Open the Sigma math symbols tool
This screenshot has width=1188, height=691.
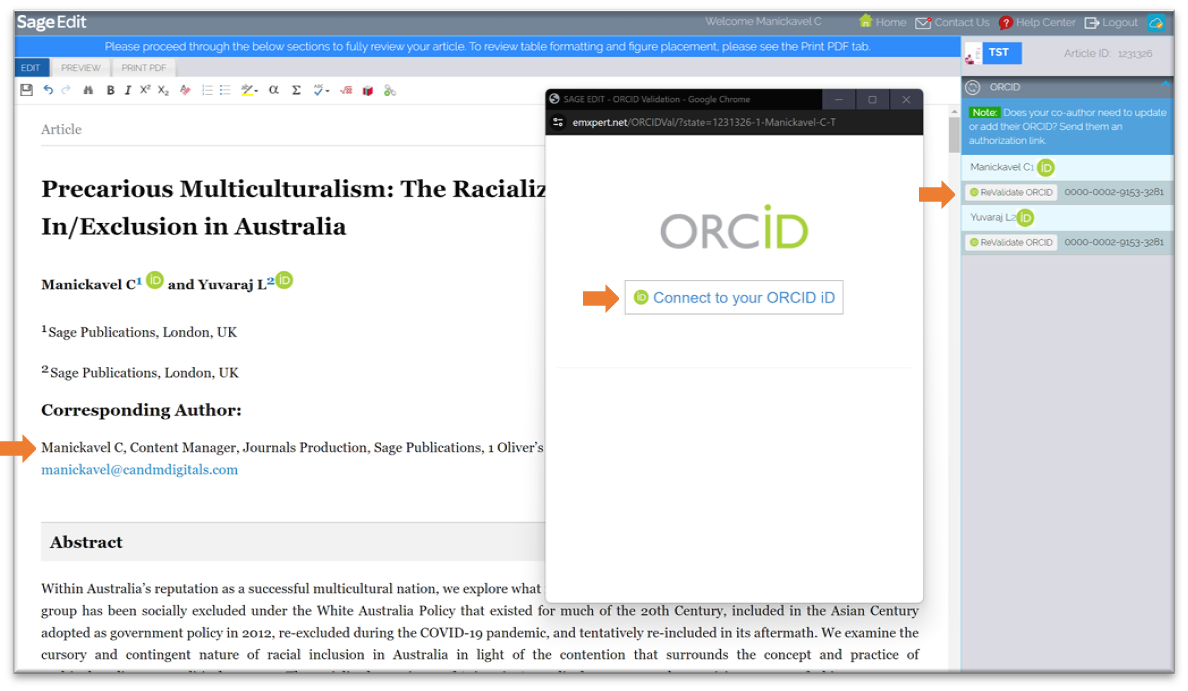click(x=296, y=90)
